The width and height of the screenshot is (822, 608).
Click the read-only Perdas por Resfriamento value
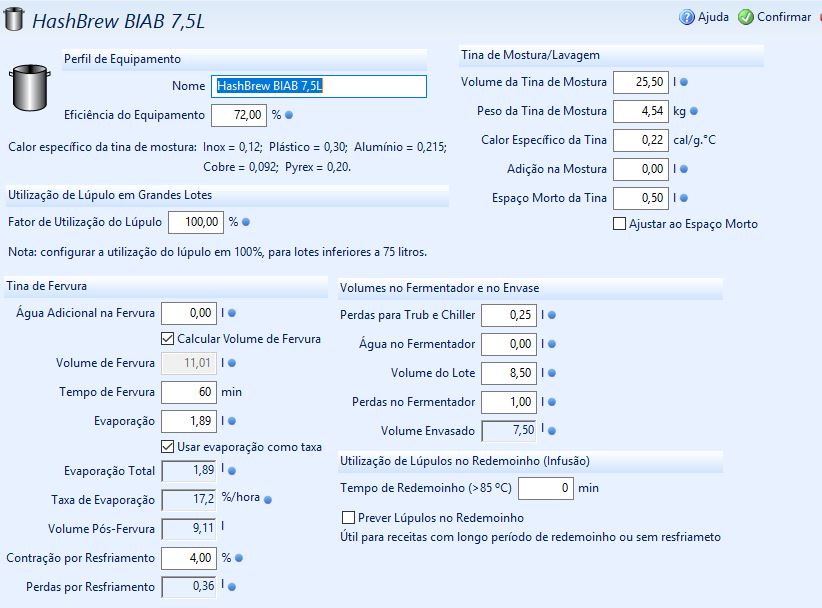pyautogui.click(x=189, y=587)
